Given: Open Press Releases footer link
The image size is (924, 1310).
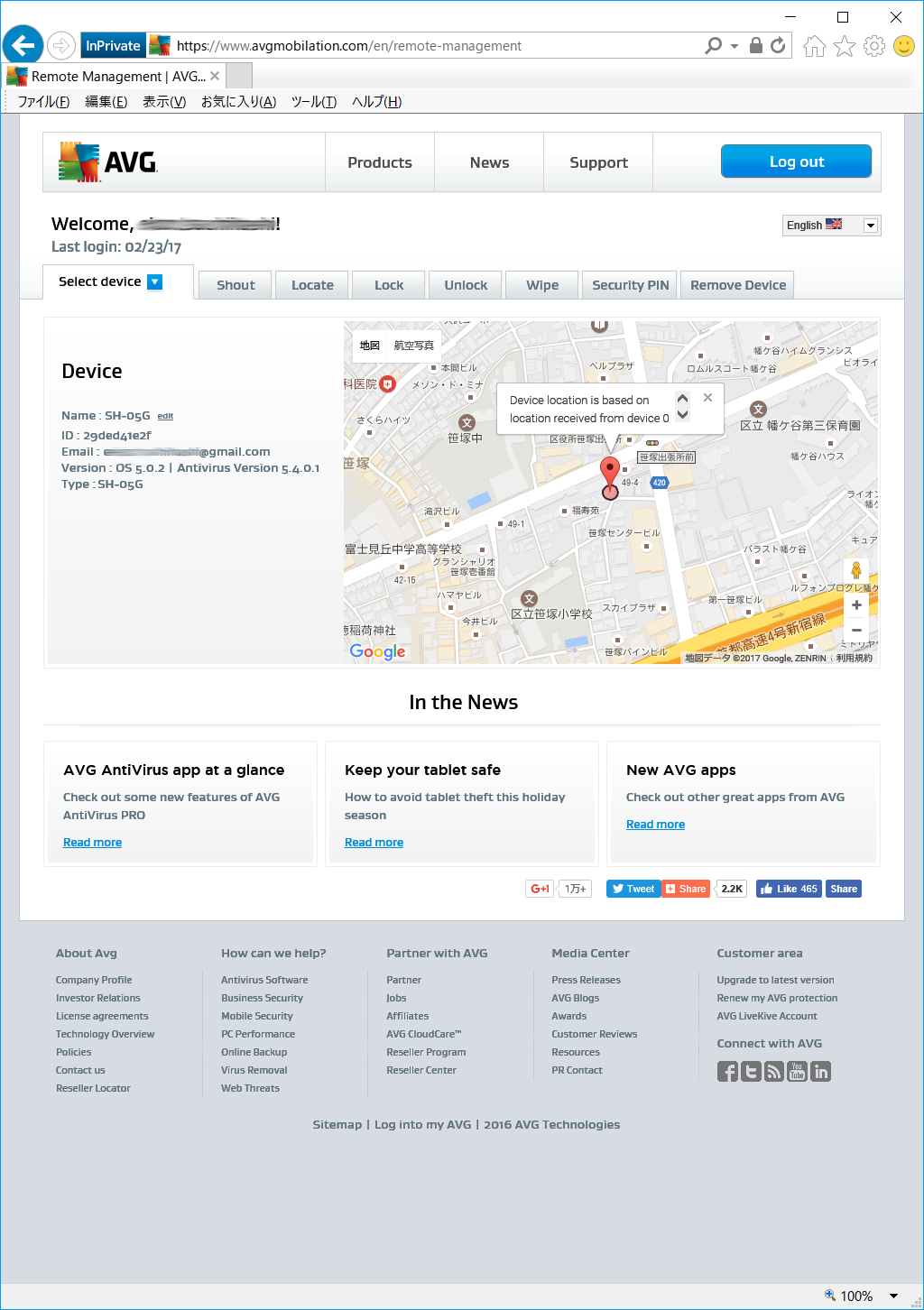Looking at the screenshot, I should pos(587,980).
